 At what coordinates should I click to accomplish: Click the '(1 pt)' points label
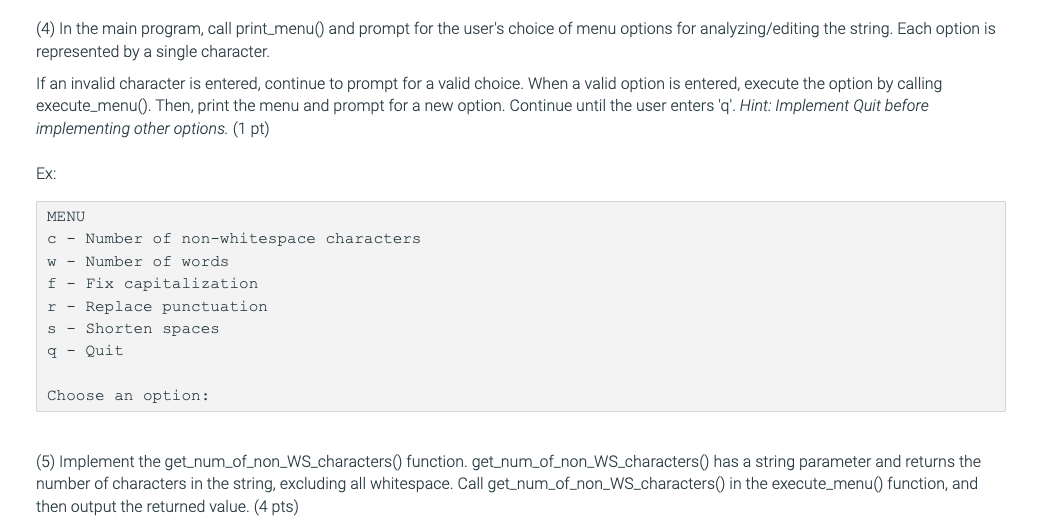tap(251, 128)
